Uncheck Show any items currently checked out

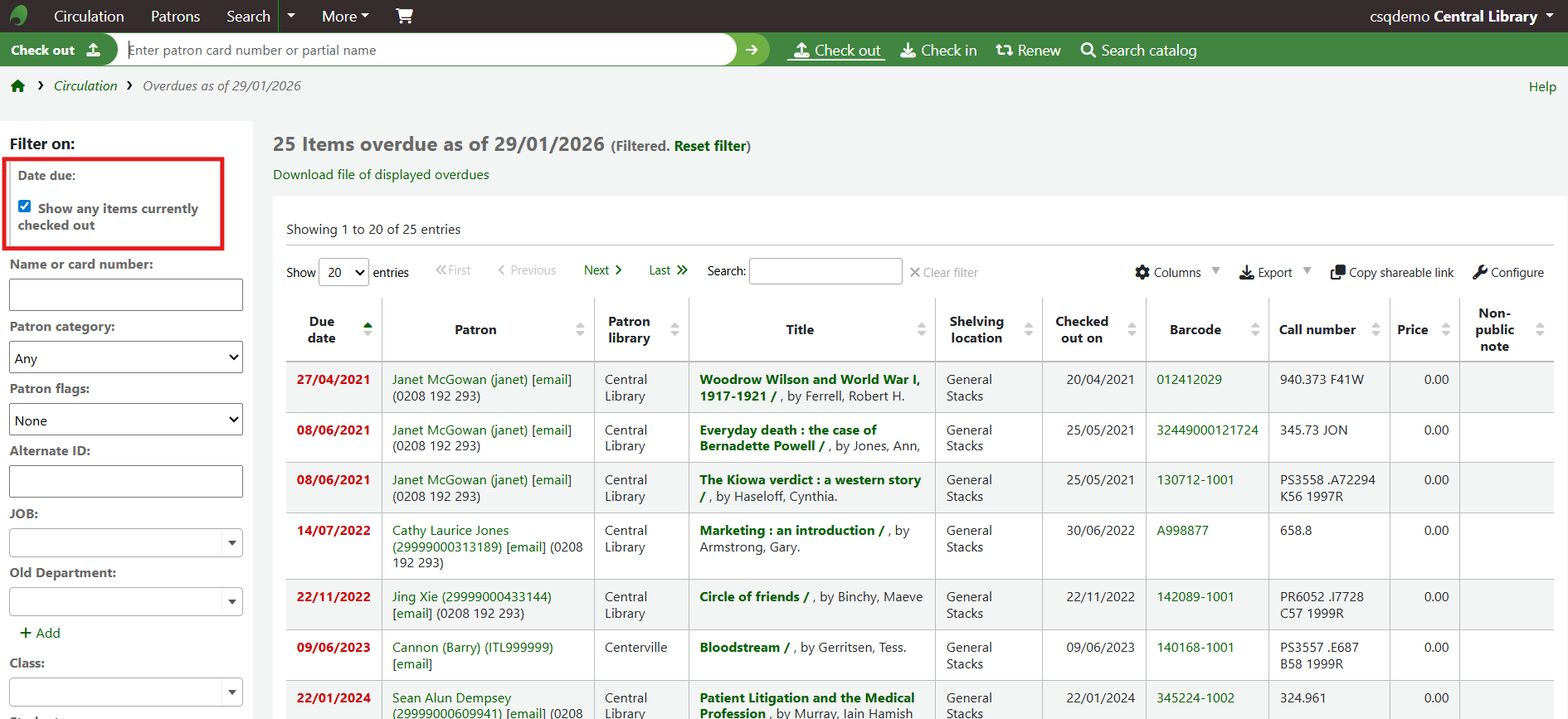(25, 206)
